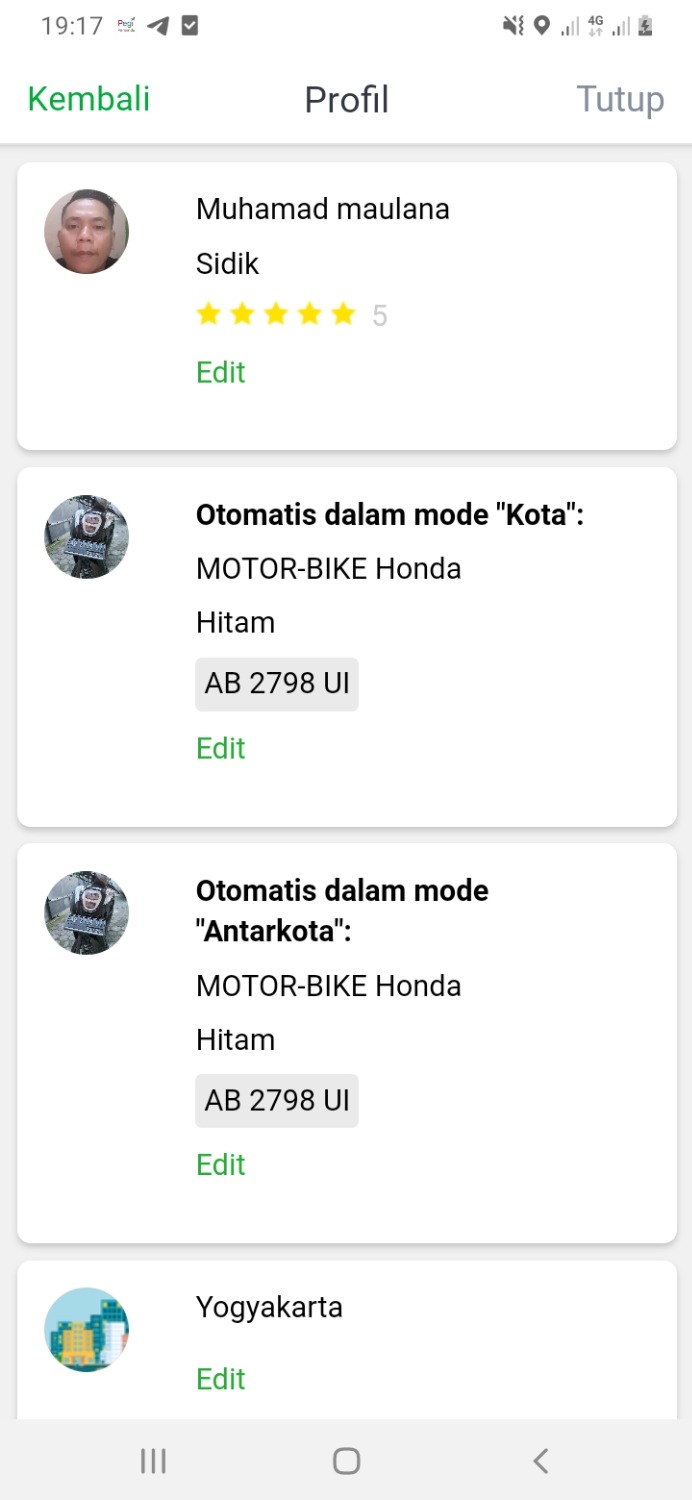
Task: Tap the Telegram notification icon in status bar
Action: click(x=158, y=26)
